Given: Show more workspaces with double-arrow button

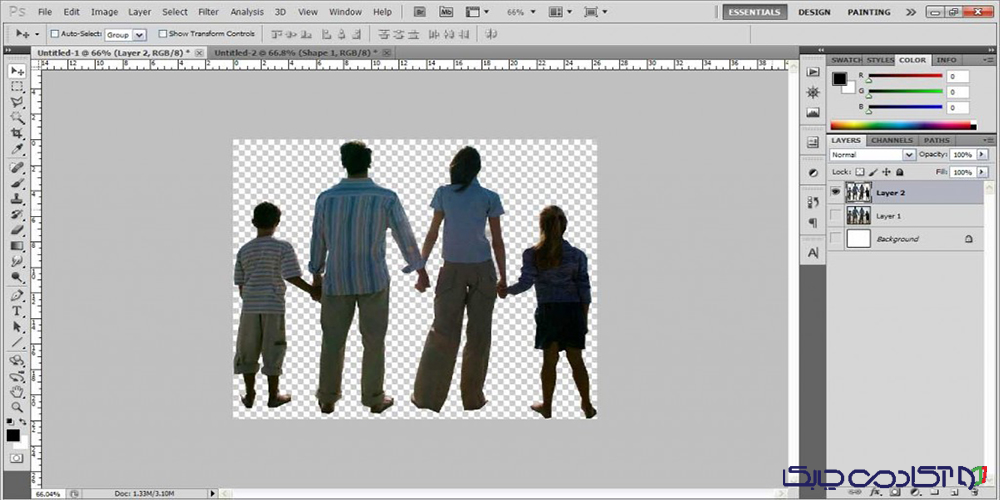Looking at the screenshot, I should (911, 12).
